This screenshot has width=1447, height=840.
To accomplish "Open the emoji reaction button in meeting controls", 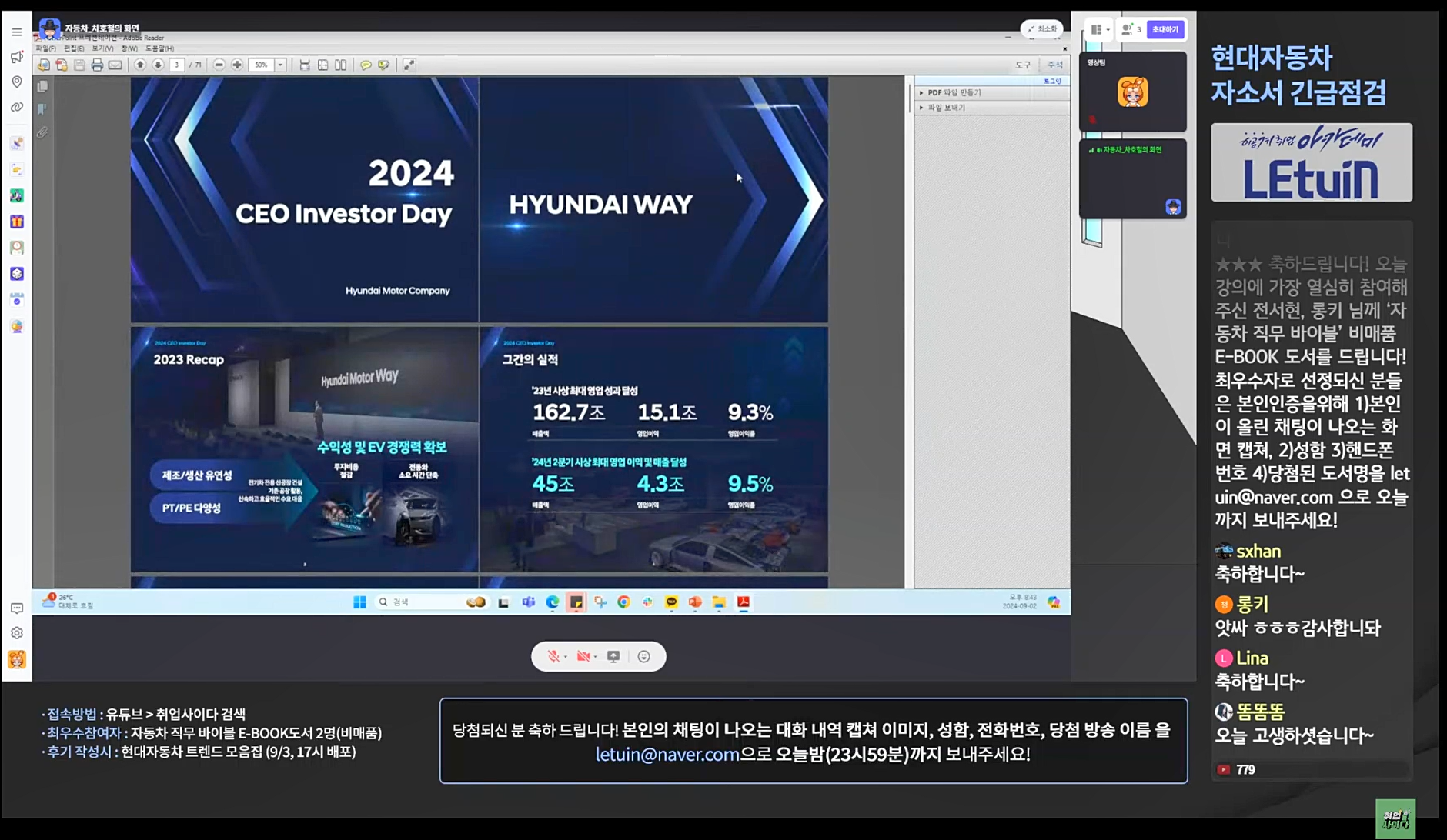I will tap(644, 656).
